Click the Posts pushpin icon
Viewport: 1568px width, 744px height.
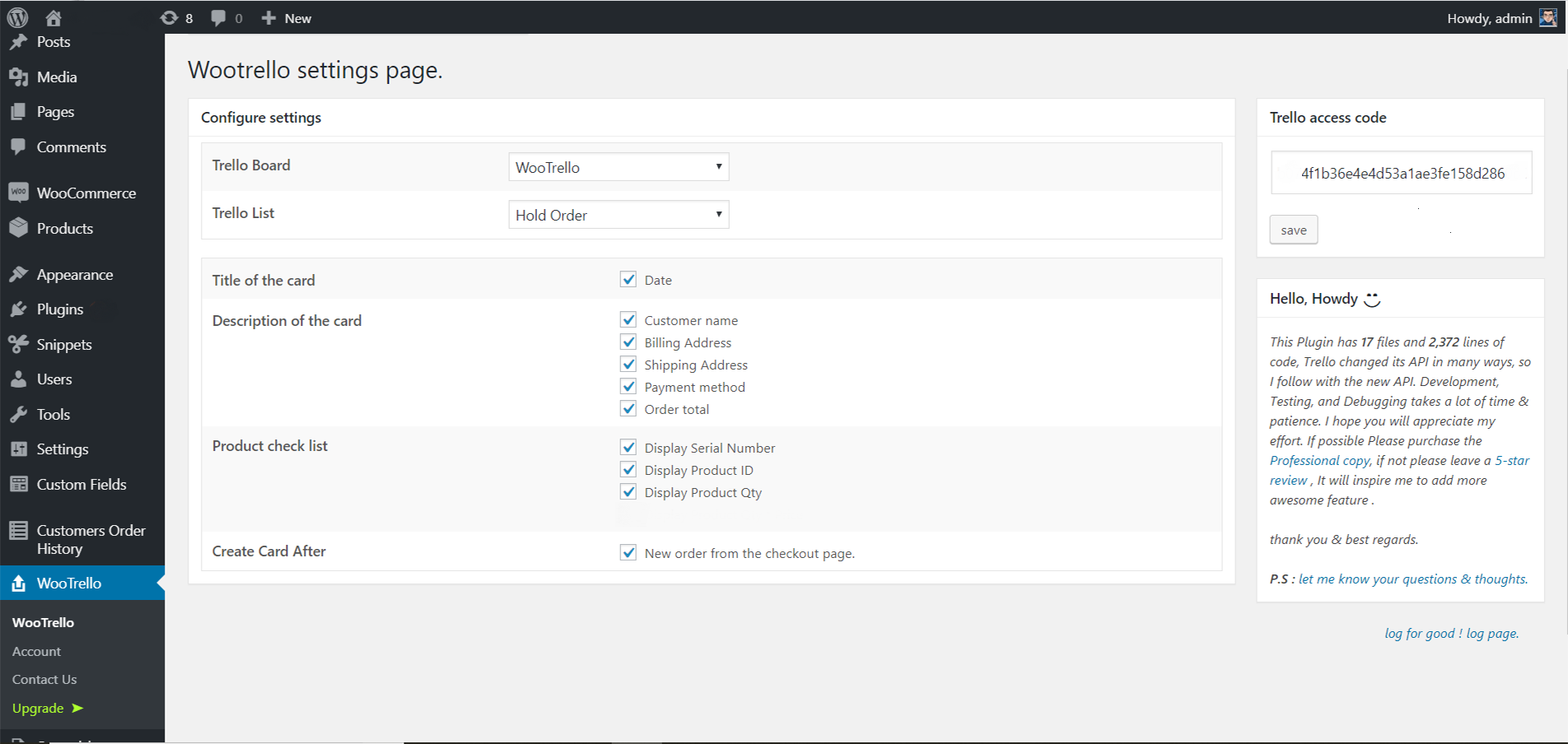18,42
